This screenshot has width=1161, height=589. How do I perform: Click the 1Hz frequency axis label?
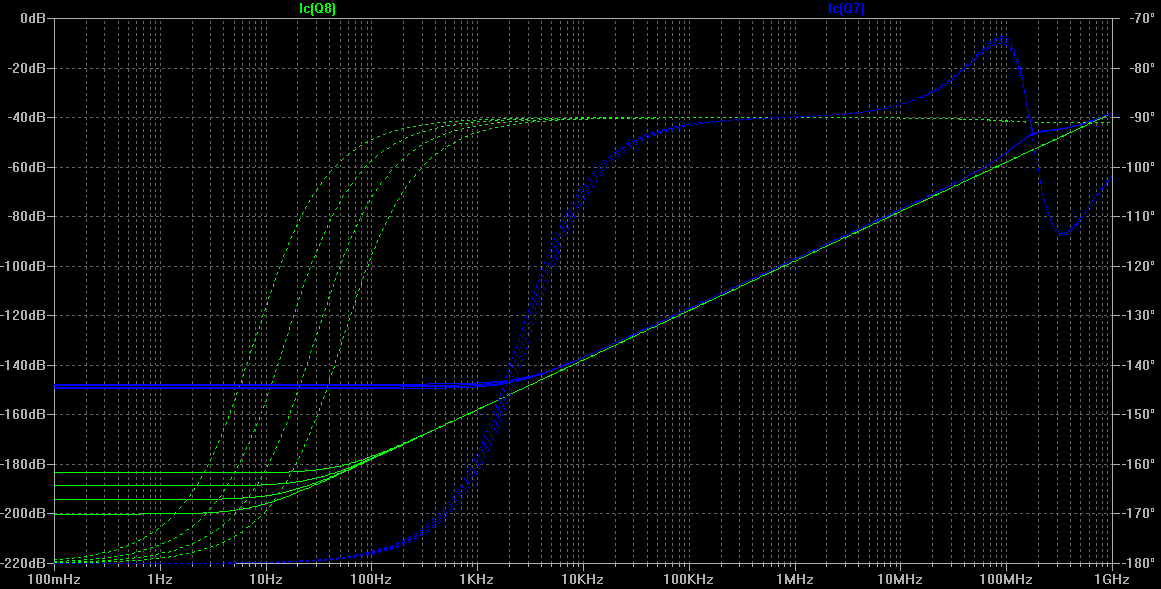[160, 579]
